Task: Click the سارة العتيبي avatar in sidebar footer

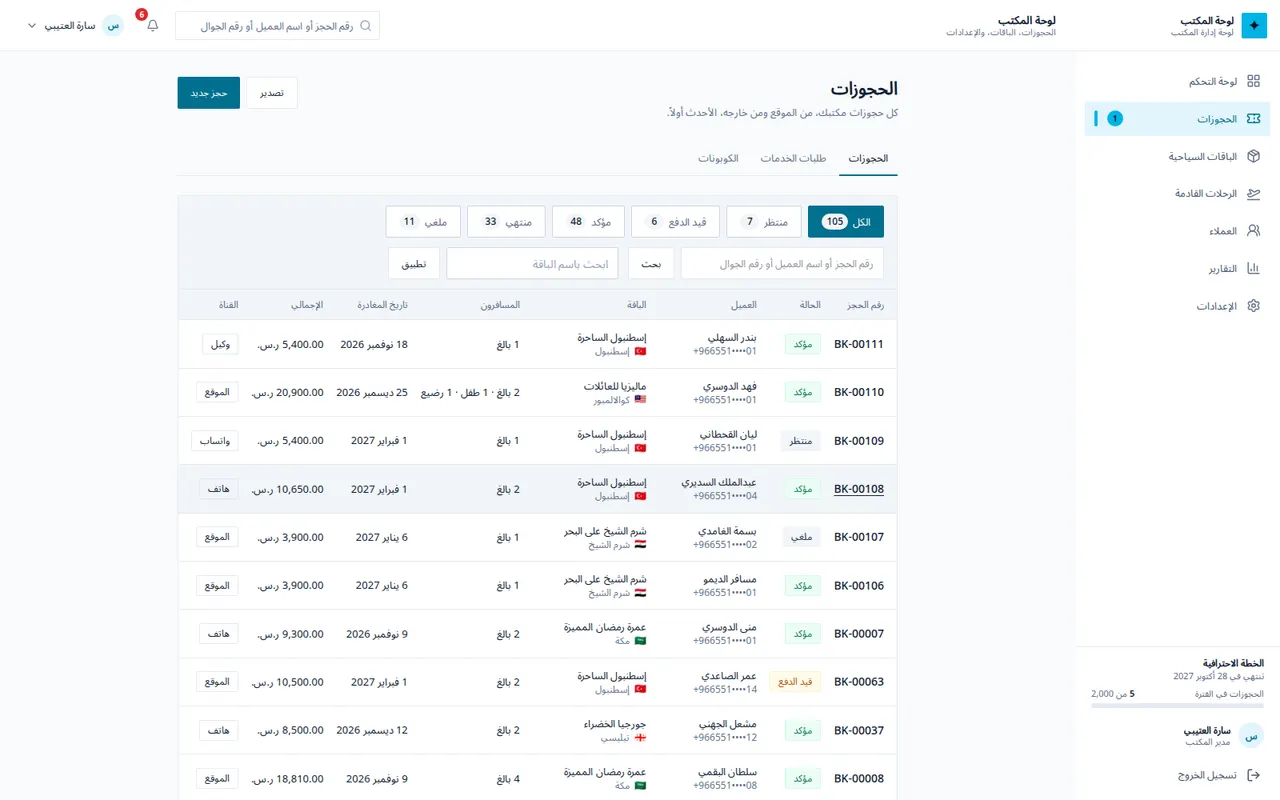Action: click(1251, 736)
